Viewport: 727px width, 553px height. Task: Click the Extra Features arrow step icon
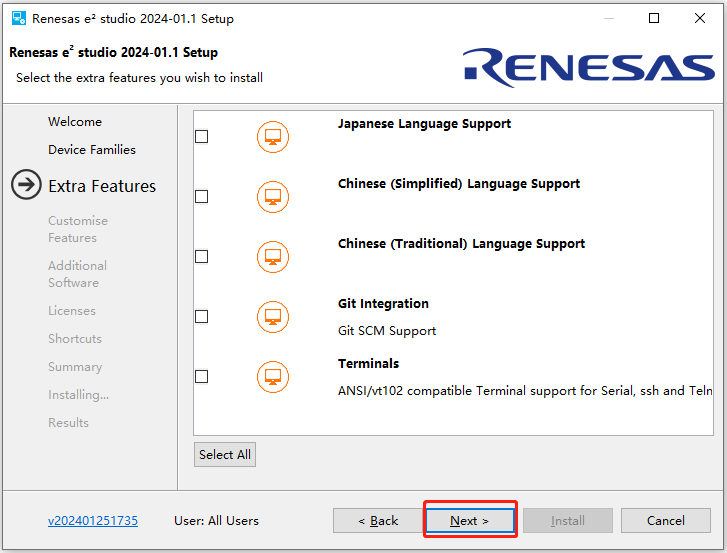[x=26, y=186]
